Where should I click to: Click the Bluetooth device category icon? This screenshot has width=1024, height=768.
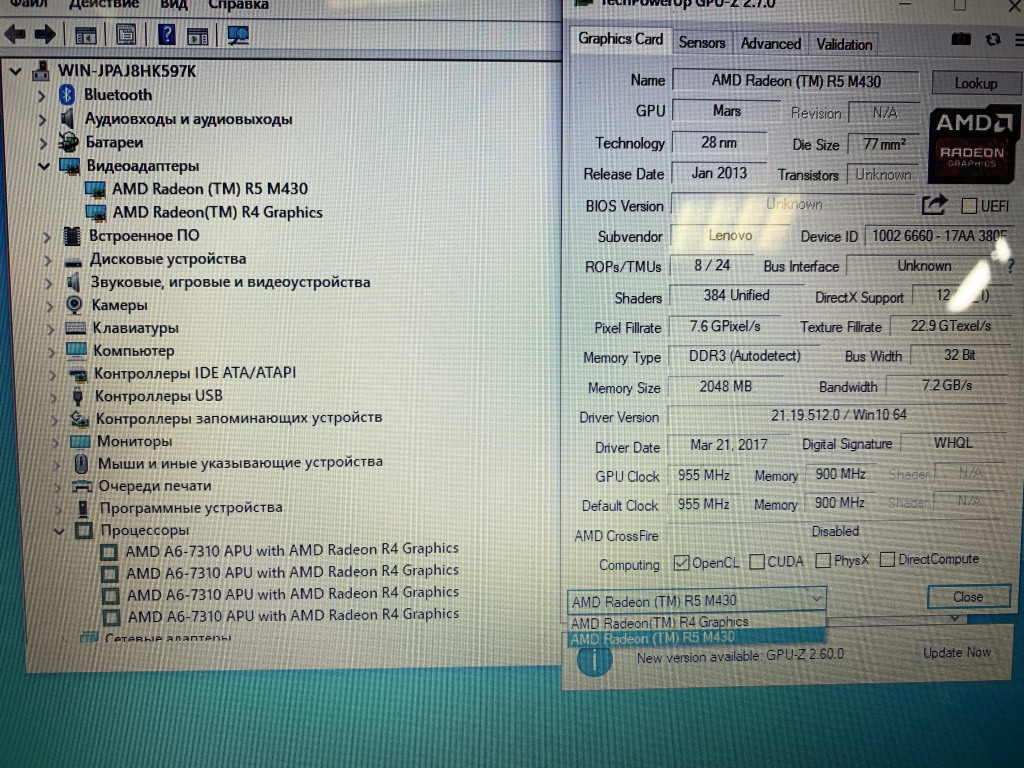67,95
